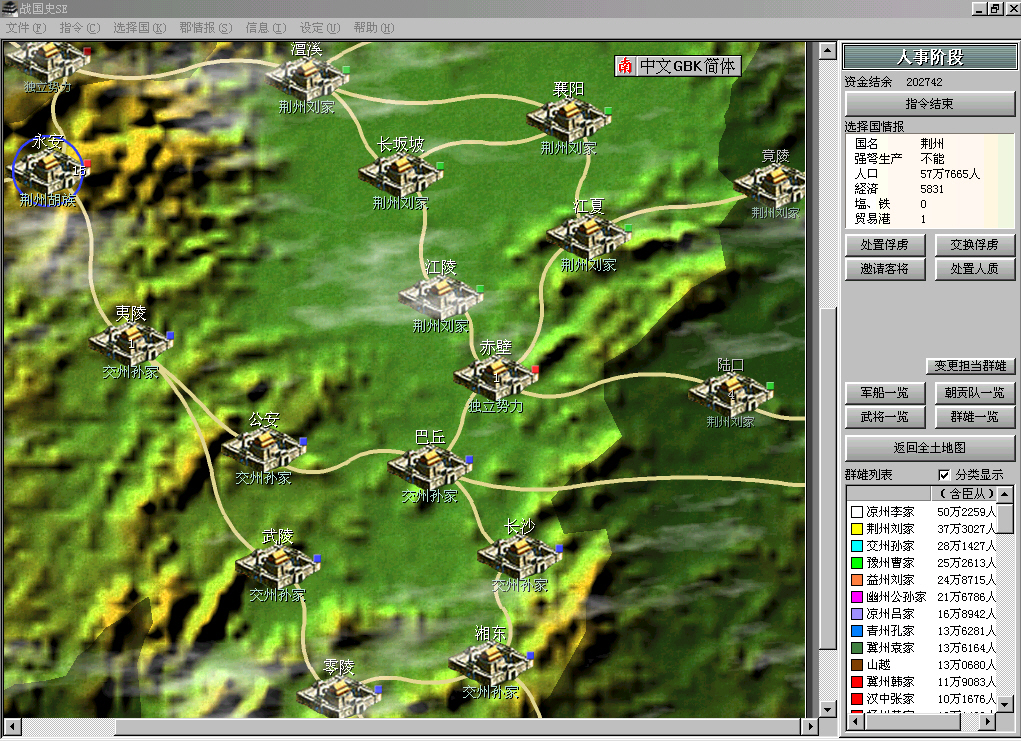Click the 武陵 castle icon
Image resolution: width=1021 pixels, height=741 pixels.
[277, 565]
